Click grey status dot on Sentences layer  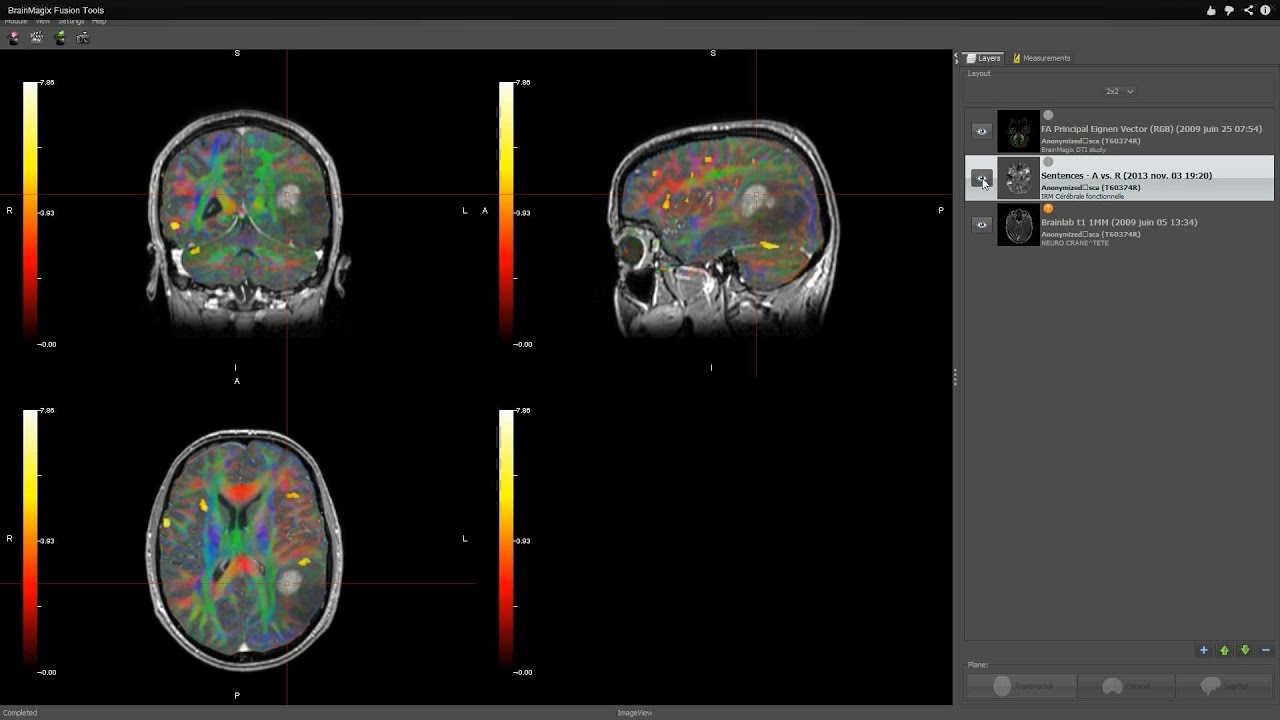[x=1048, y=162]
